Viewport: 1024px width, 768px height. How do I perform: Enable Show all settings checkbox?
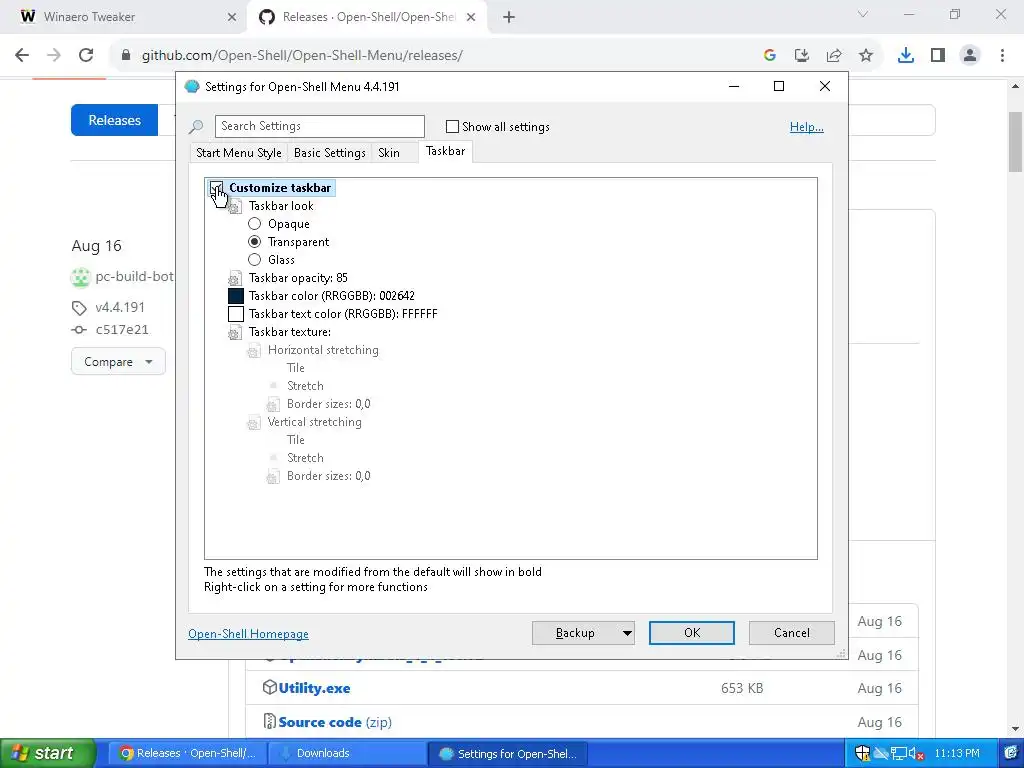click(x=452, y=127)
